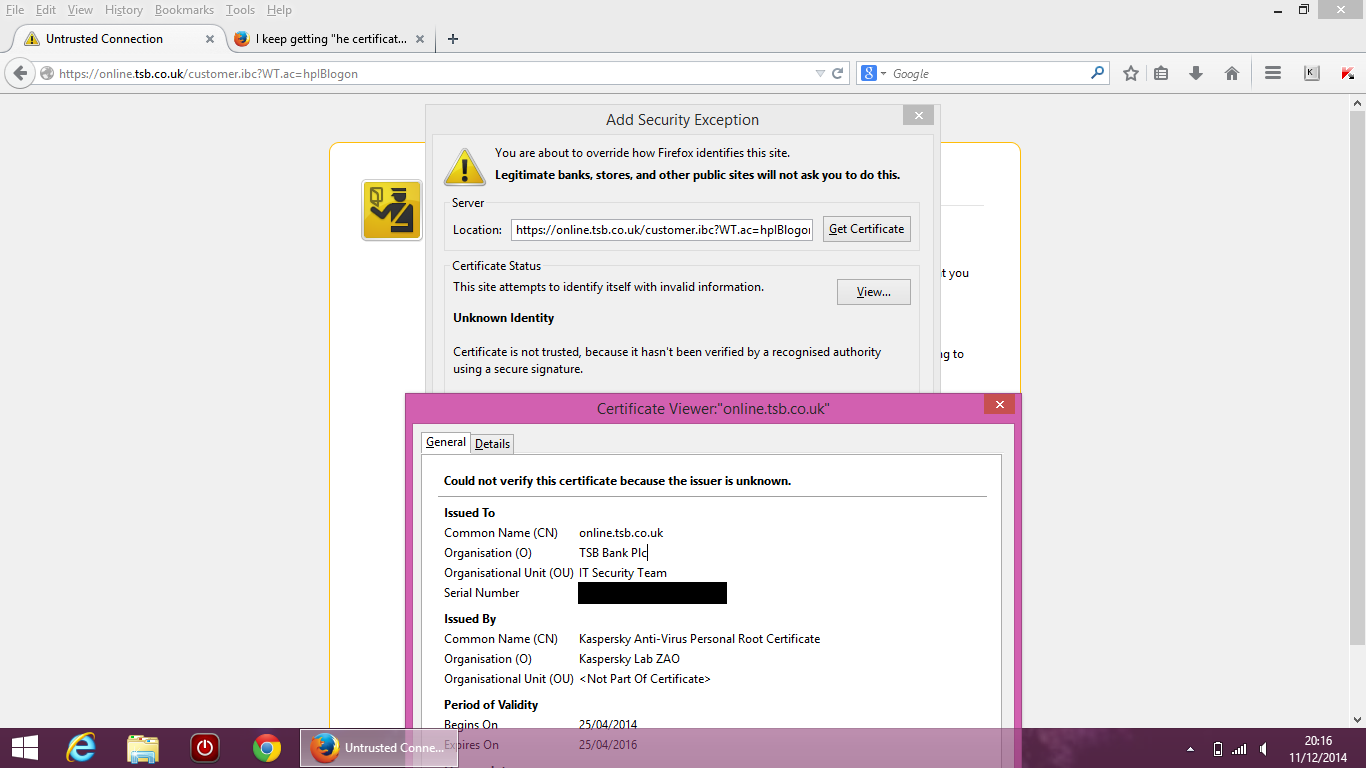Click the Location field in Security Exception dialog

(x=663, y=230)
